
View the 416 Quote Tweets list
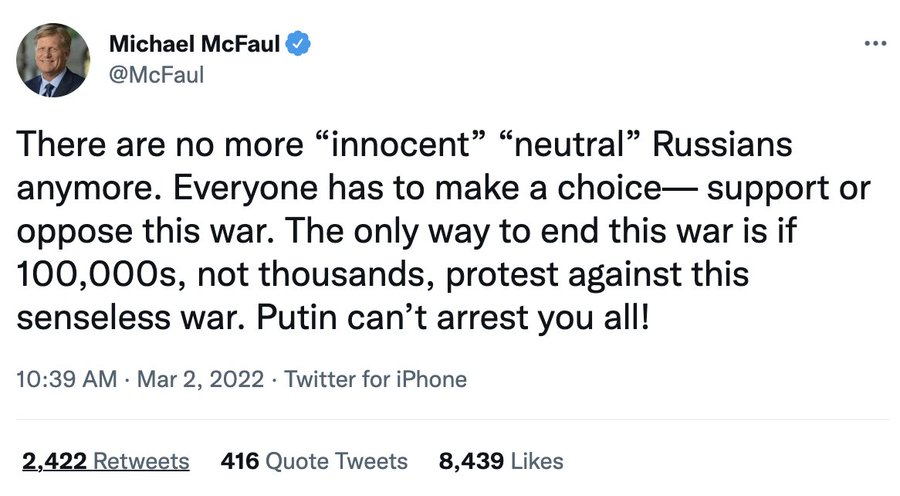point(314,461)
